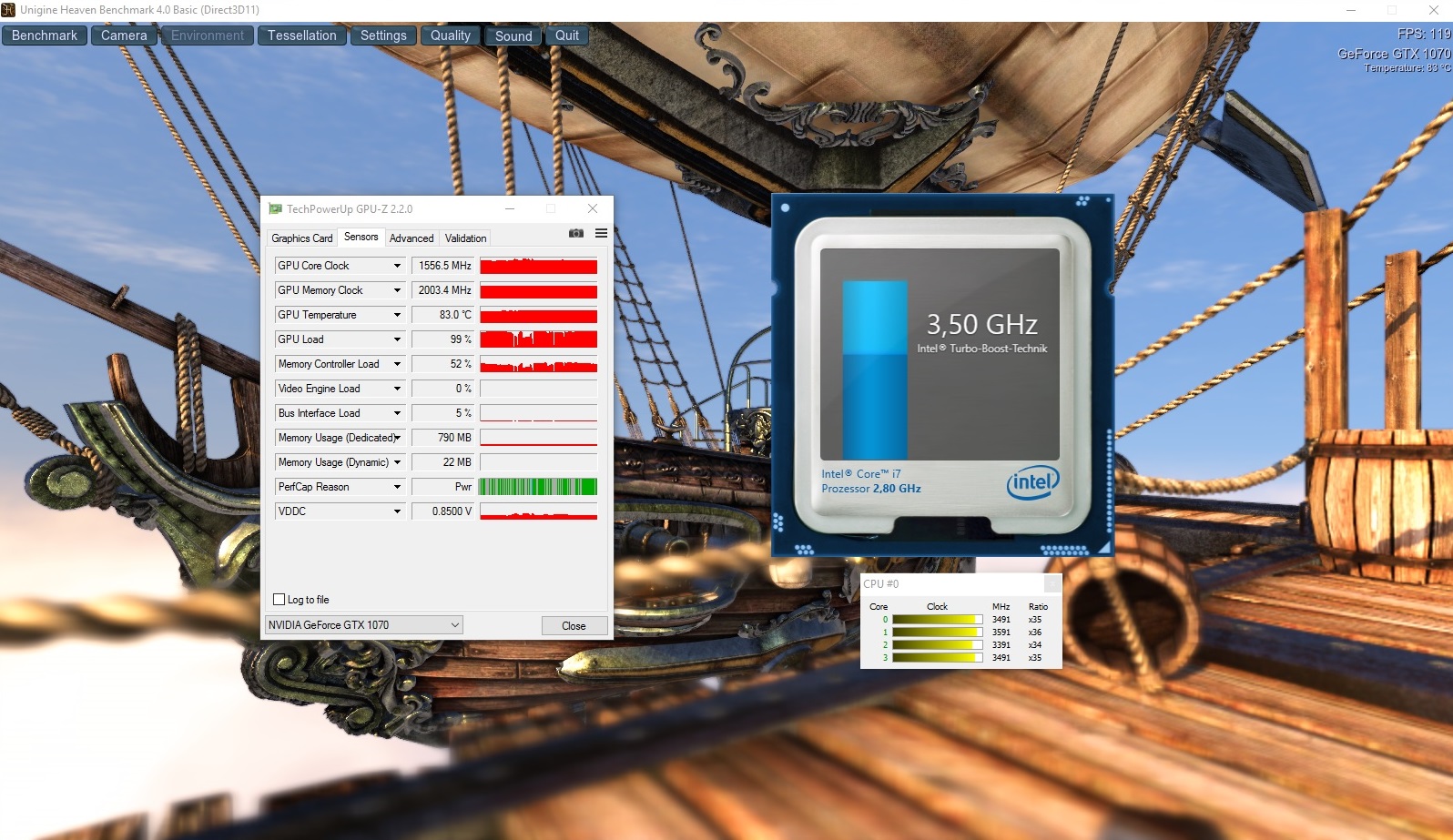This screenshot has height=840, width=1453.
Task: Click the GPU Core Clock history graph
Action: pyautogui.click(x=539, y=266)
